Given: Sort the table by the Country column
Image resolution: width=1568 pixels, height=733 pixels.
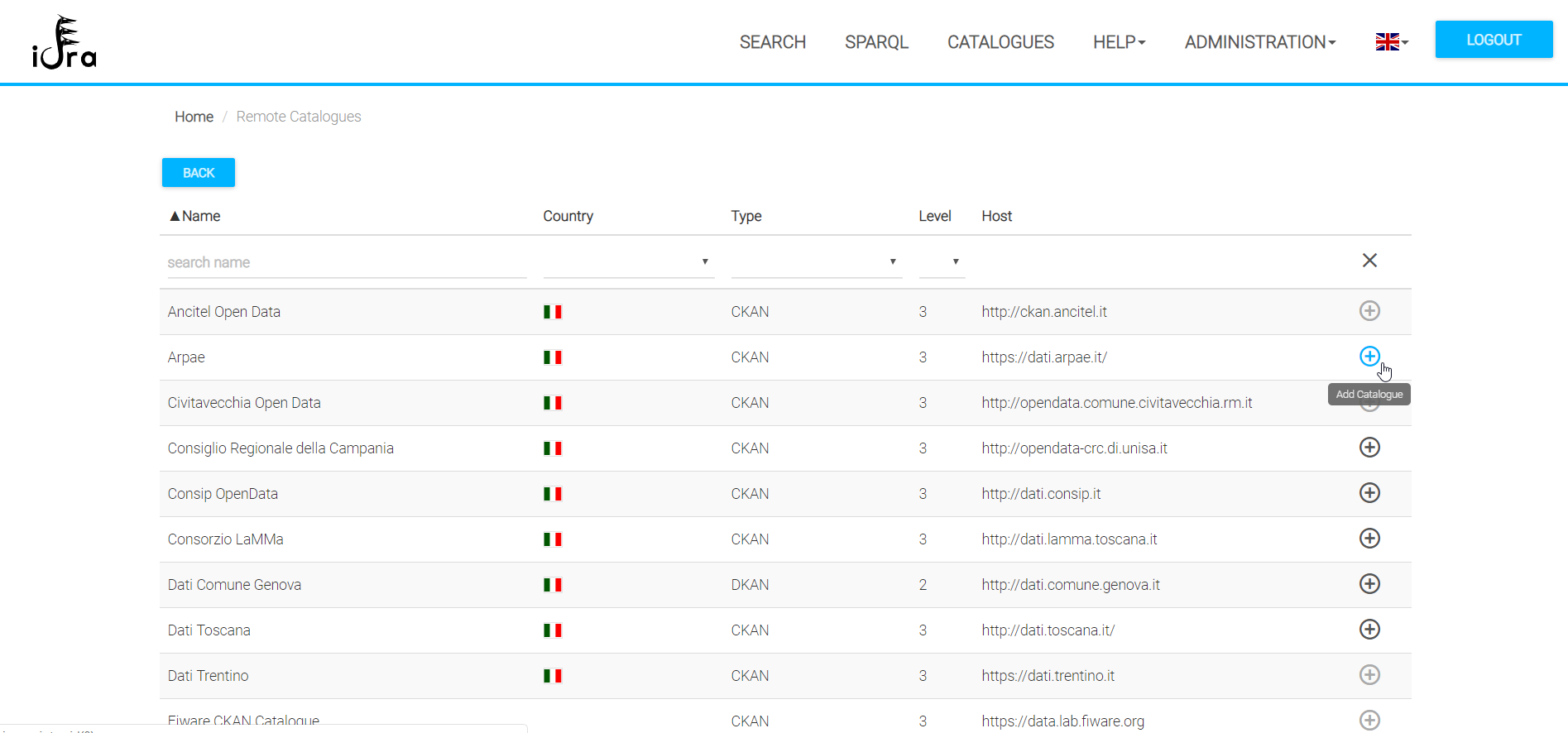Looking at the screenshot, I should tap(568, 216).
